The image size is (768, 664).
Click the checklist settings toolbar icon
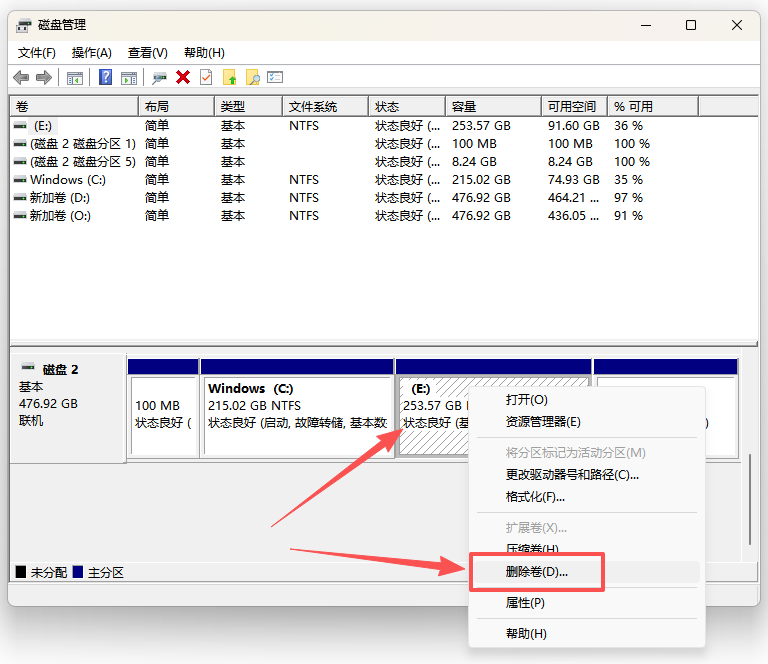(x=275, y=77)
